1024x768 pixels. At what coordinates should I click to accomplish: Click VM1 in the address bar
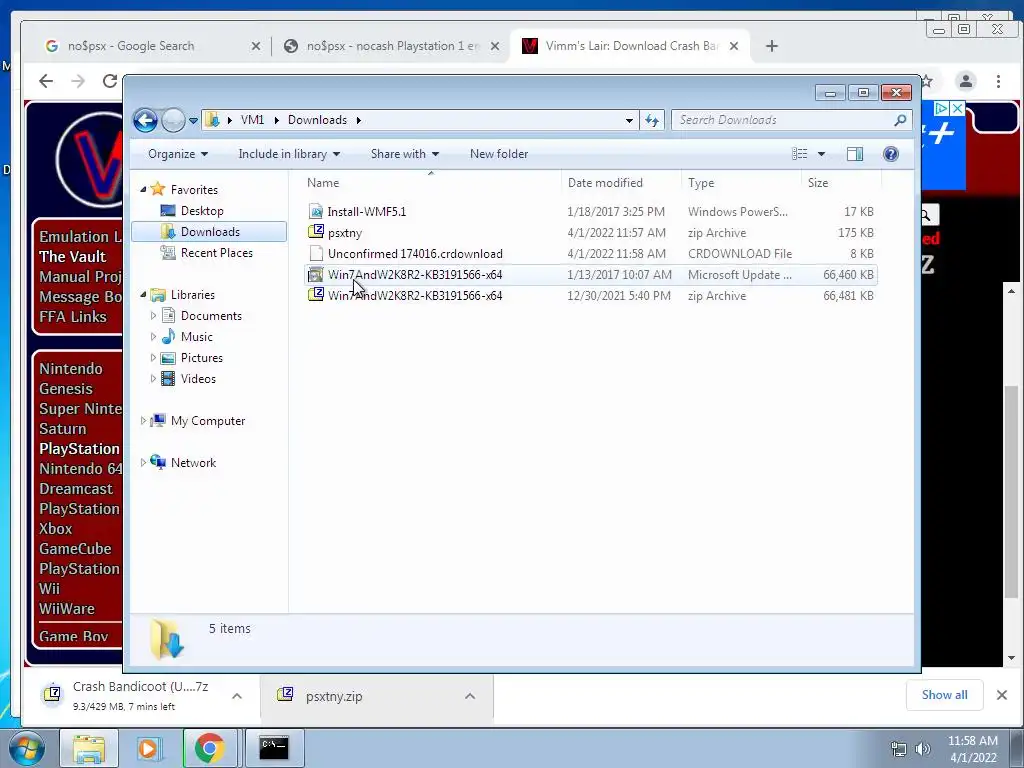[252, 120]
